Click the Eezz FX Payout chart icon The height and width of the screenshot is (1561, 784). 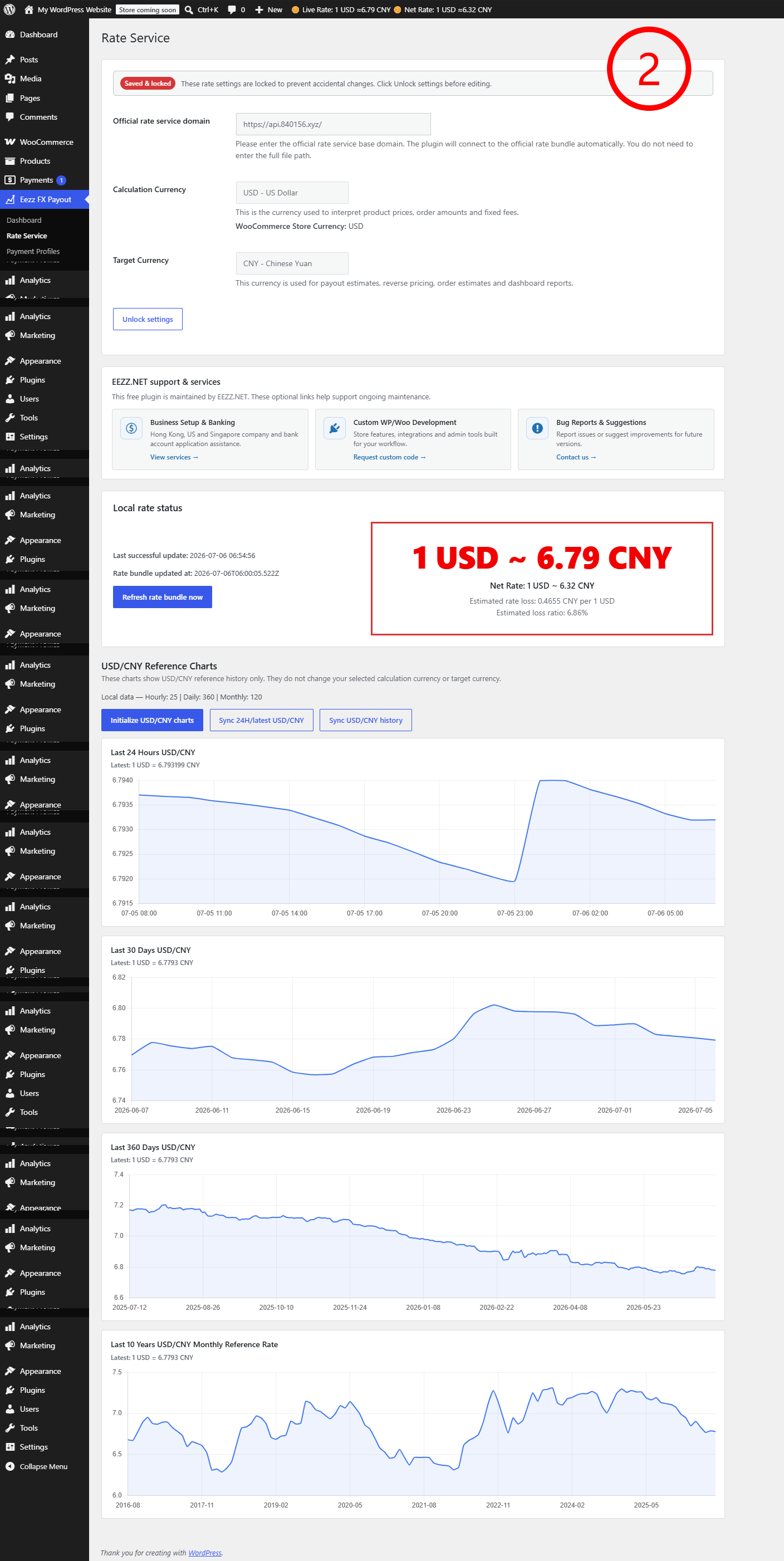(9, 199)
